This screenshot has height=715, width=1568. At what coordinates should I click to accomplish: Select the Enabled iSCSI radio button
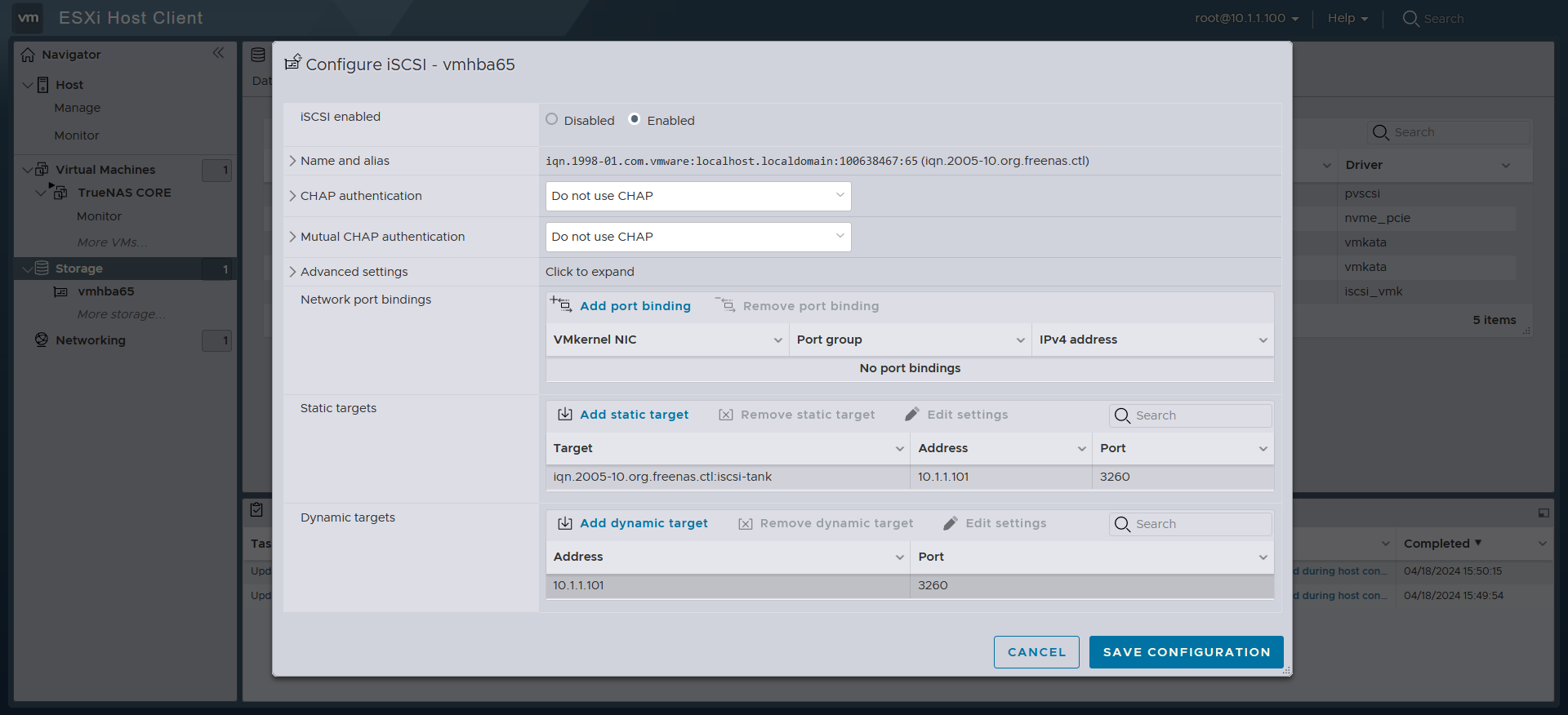coord(634,119)
